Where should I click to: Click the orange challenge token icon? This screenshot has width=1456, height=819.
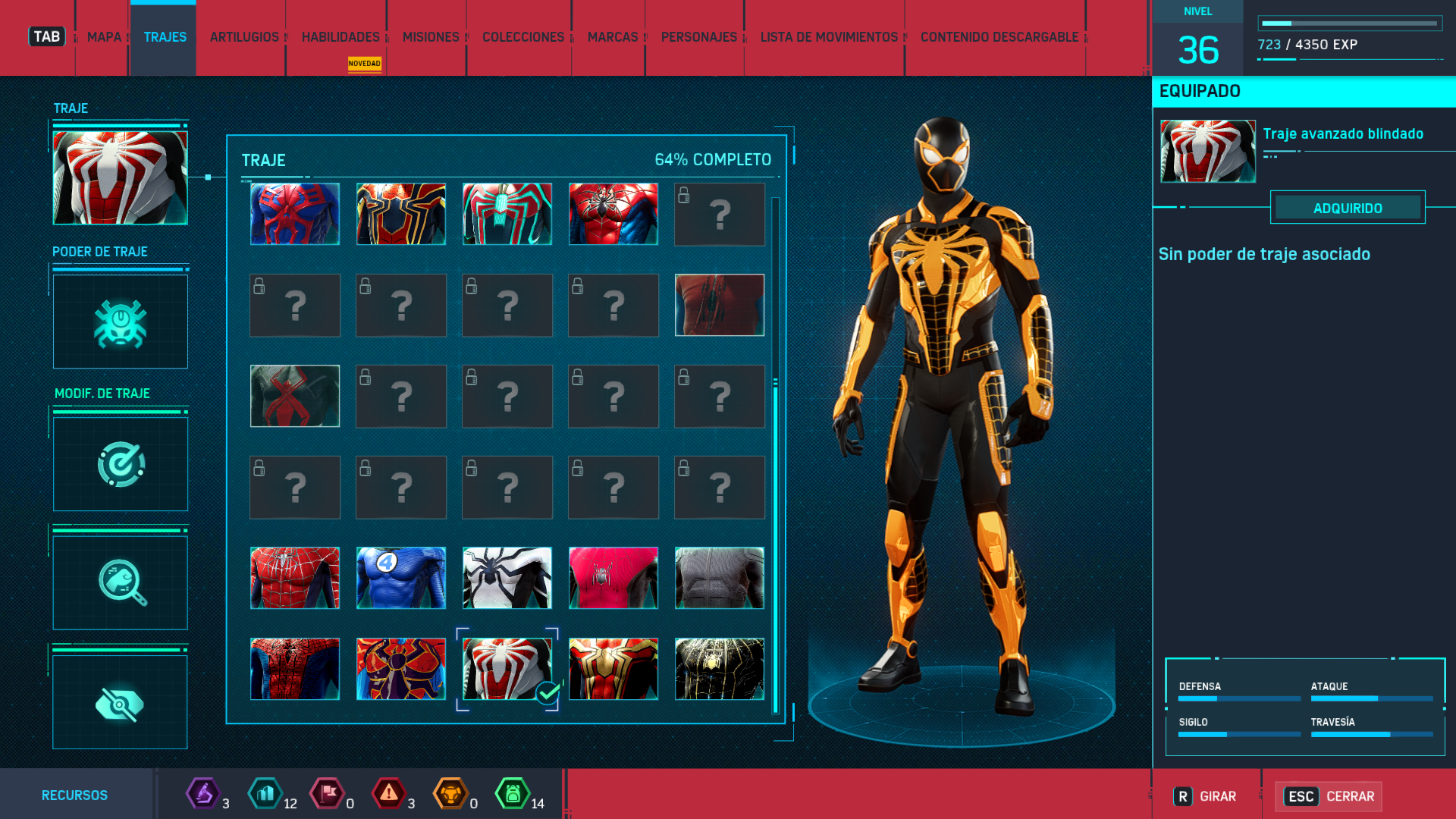point(450,794)
